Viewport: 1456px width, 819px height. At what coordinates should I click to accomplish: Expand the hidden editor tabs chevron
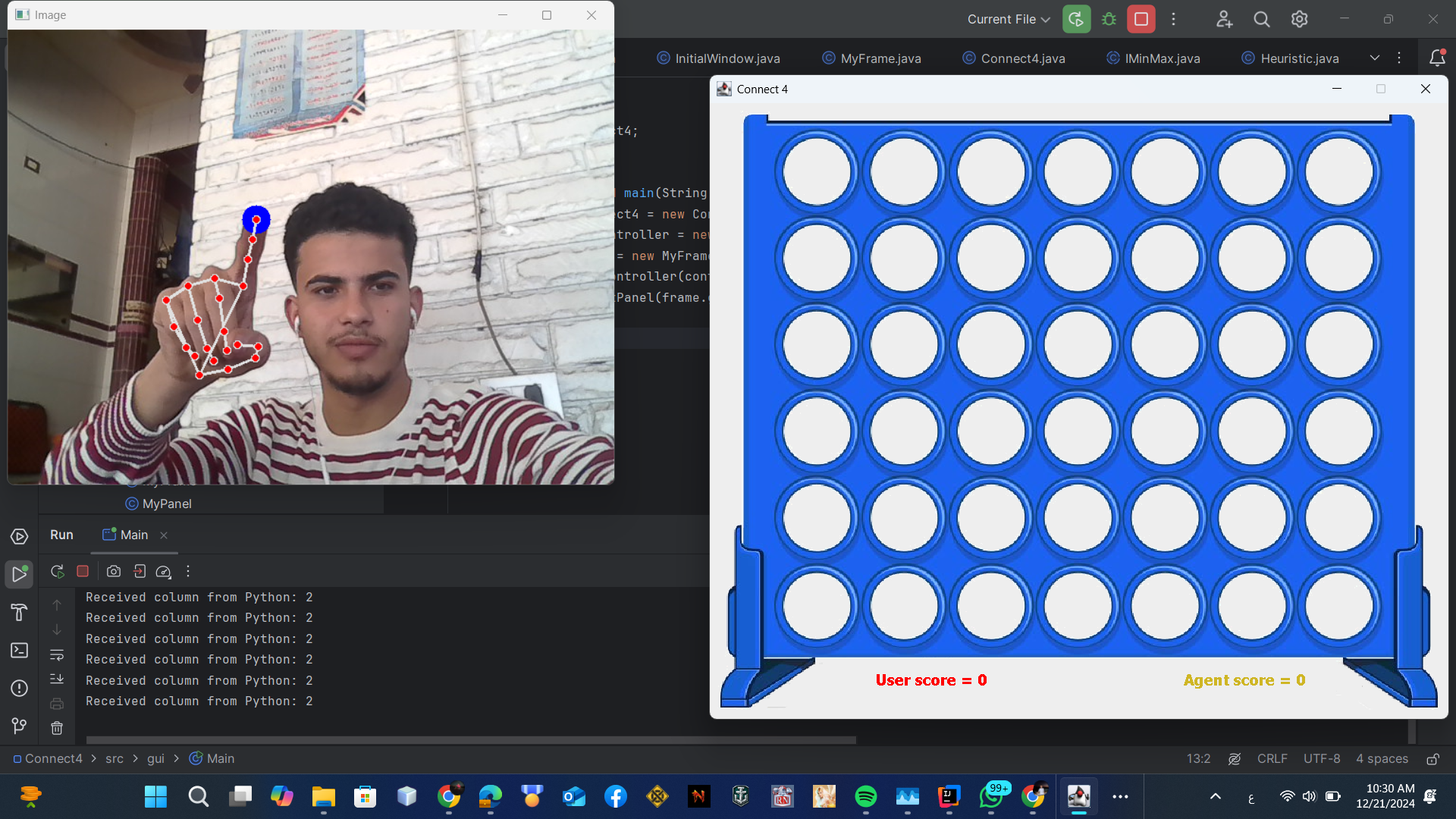[x=1374, y=58]
